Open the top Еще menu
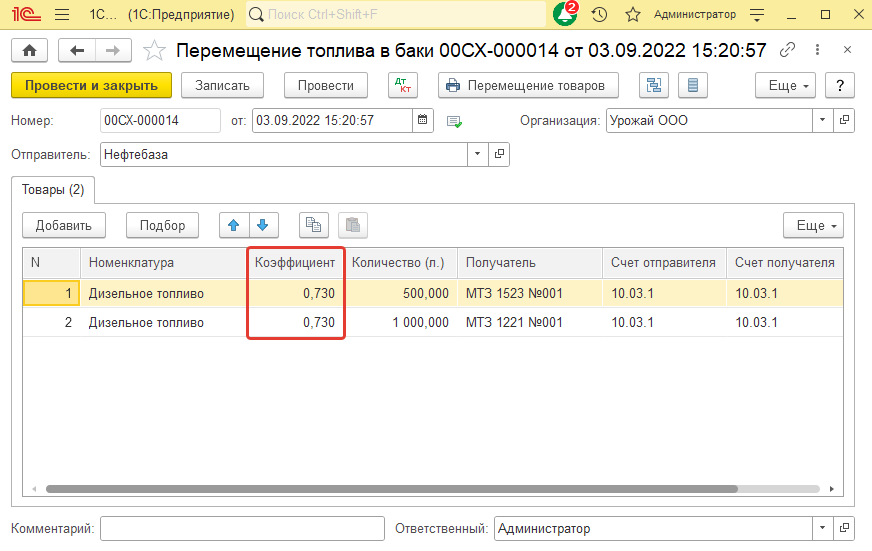872x551 pixels. point(785,85)
